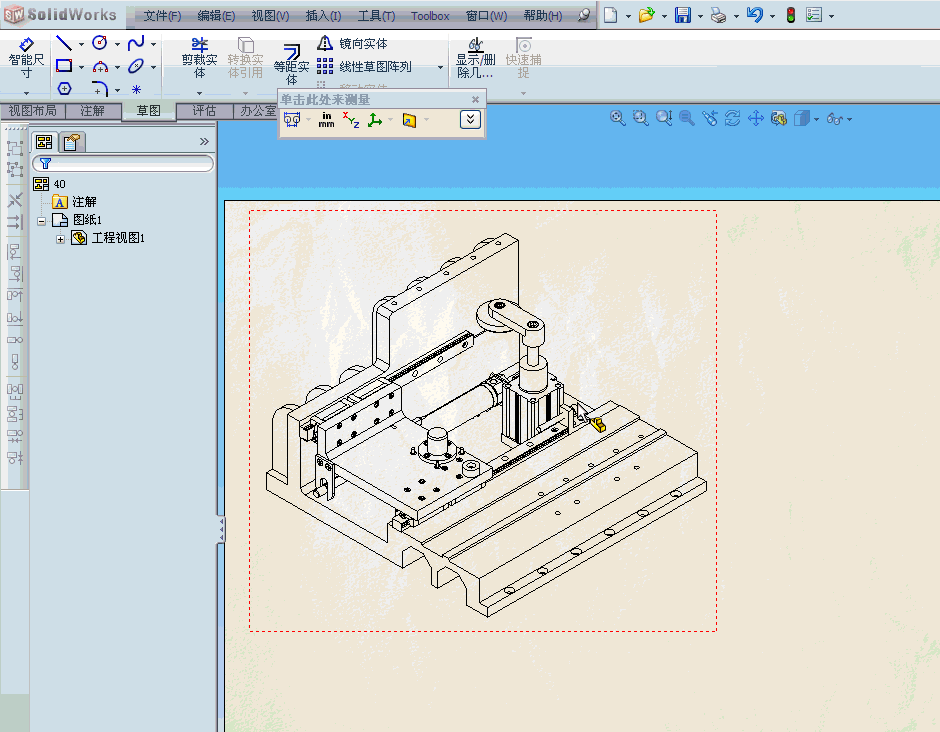Open the 文件(F) menu
Viewport: 940px width, 732px height.
coord(162,16)
